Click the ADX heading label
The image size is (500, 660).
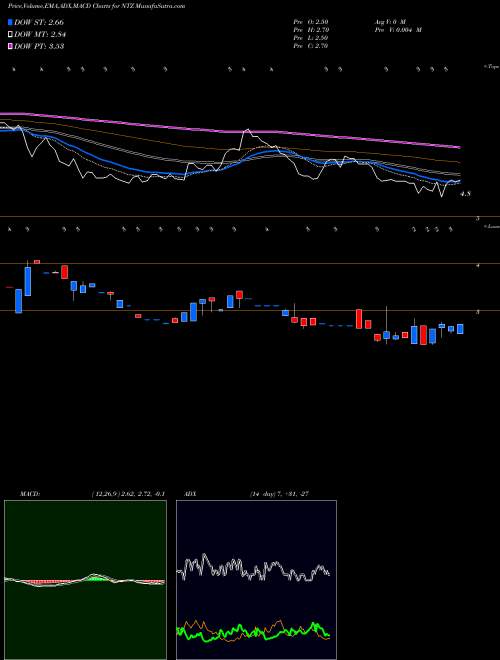[x=190, y=494]
